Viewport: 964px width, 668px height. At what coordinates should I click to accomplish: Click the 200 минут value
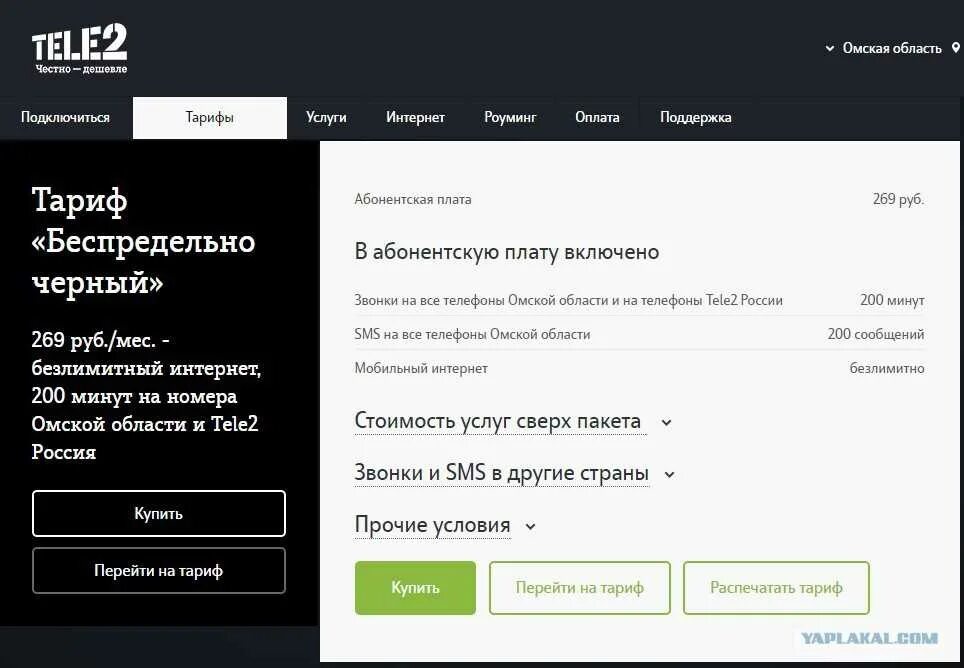892,301
